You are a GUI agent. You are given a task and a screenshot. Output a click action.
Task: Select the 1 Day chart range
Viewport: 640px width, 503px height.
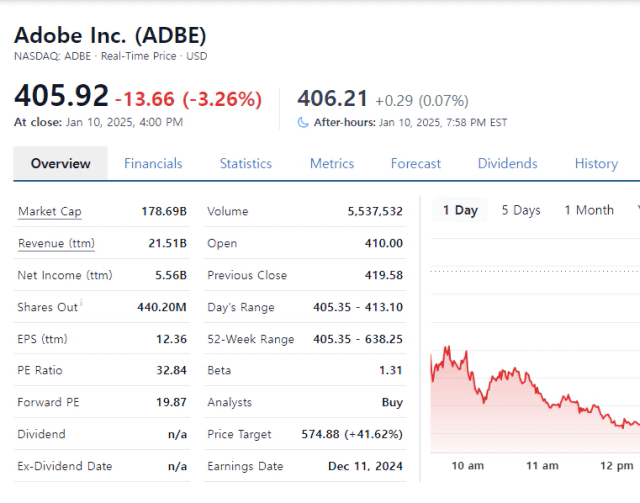pyautogui.click(x=460, y=210)
